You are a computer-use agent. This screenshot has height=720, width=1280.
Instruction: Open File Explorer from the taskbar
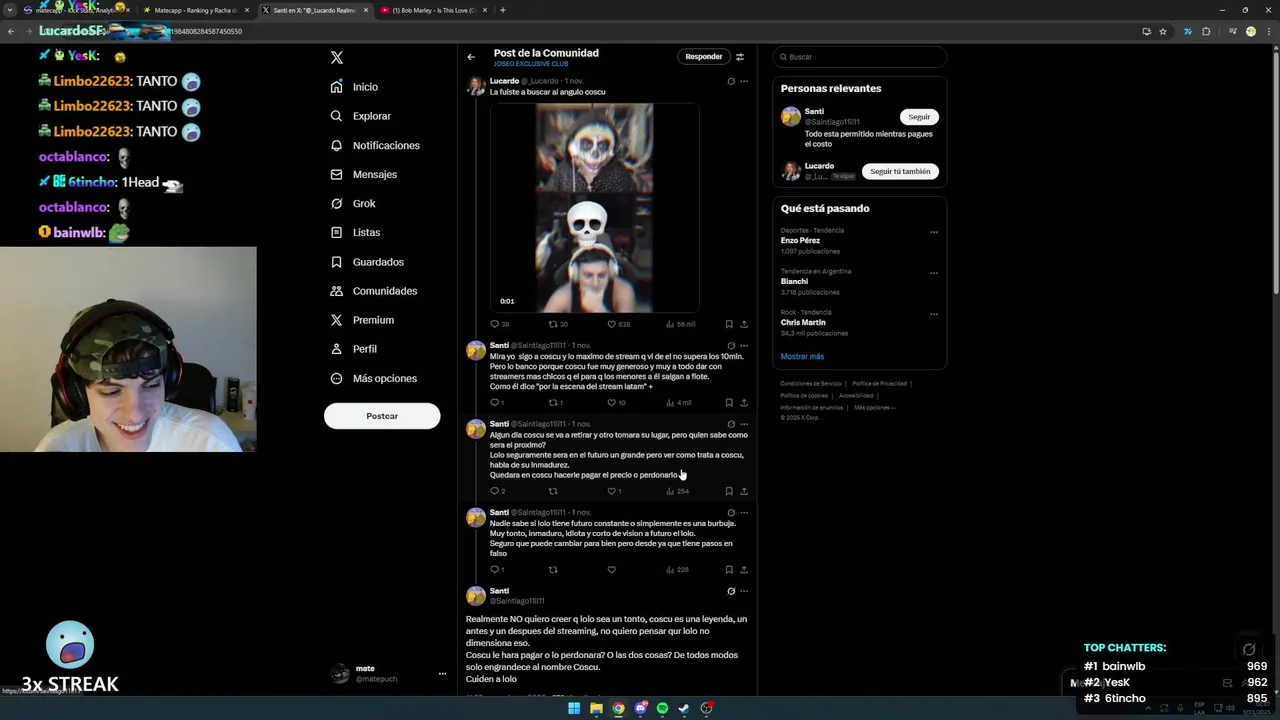point(596,708)
